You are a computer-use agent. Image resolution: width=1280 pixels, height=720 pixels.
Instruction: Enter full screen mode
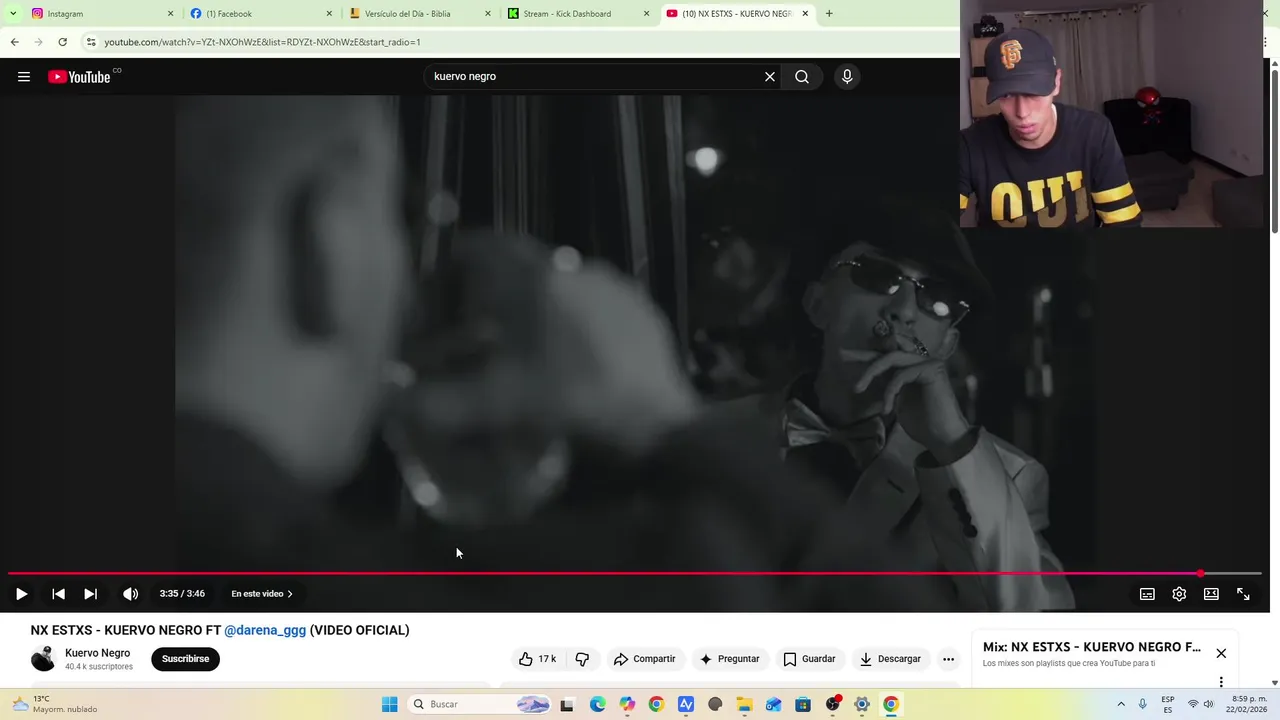coord(1243,594)
